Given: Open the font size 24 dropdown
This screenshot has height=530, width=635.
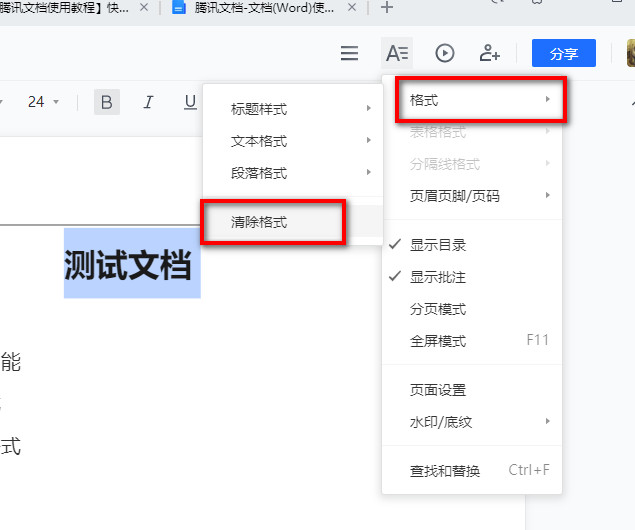Looking at the screenshot, I should [43, 102].
